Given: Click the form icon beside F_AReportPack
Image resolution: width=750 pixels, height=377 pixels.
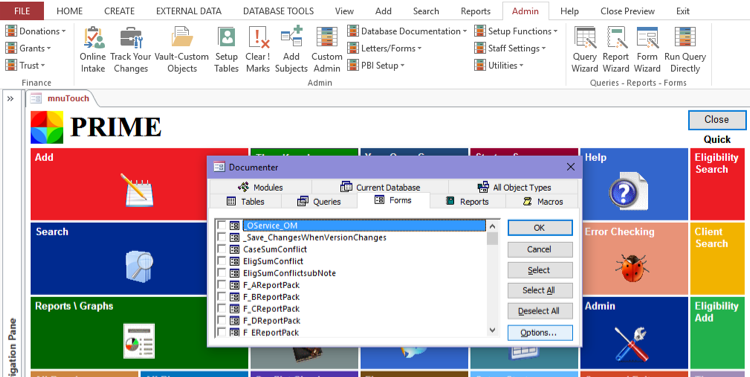Looking at the screenshot, I should pos(234,285).
